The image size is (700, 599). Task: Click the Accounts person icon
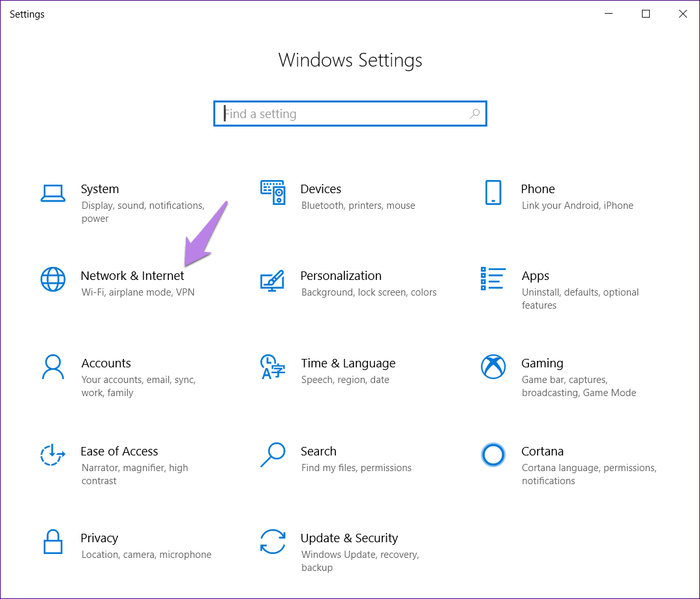(x=52, y=366)
